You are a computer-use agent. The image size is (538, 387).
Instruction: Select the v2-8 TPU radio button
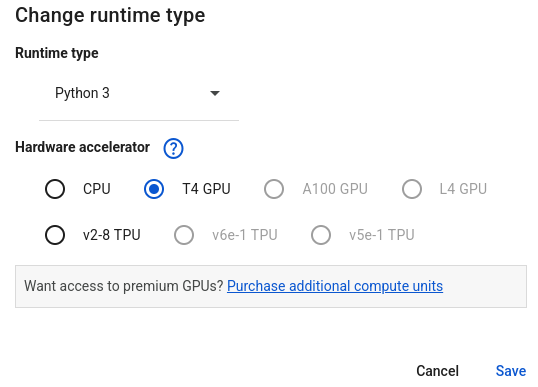click(x=55, y=235)
